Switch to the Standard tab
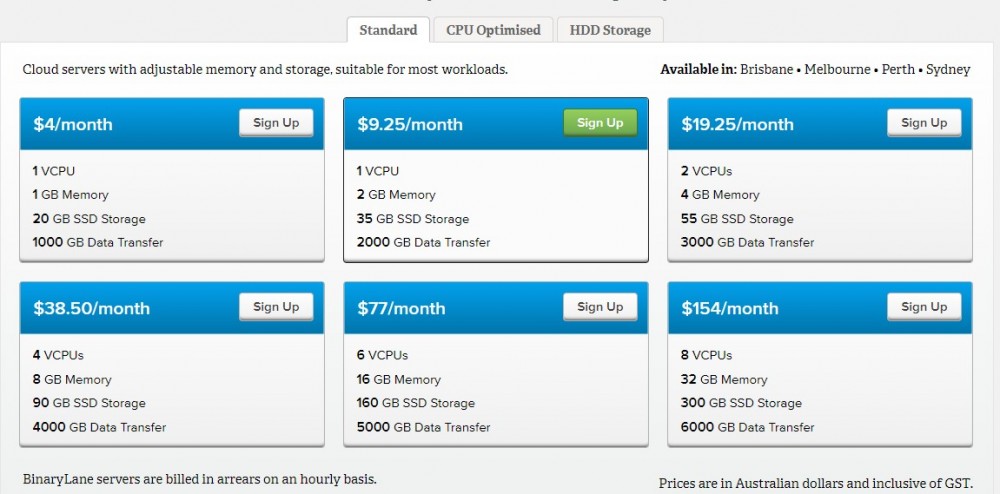 388,30
